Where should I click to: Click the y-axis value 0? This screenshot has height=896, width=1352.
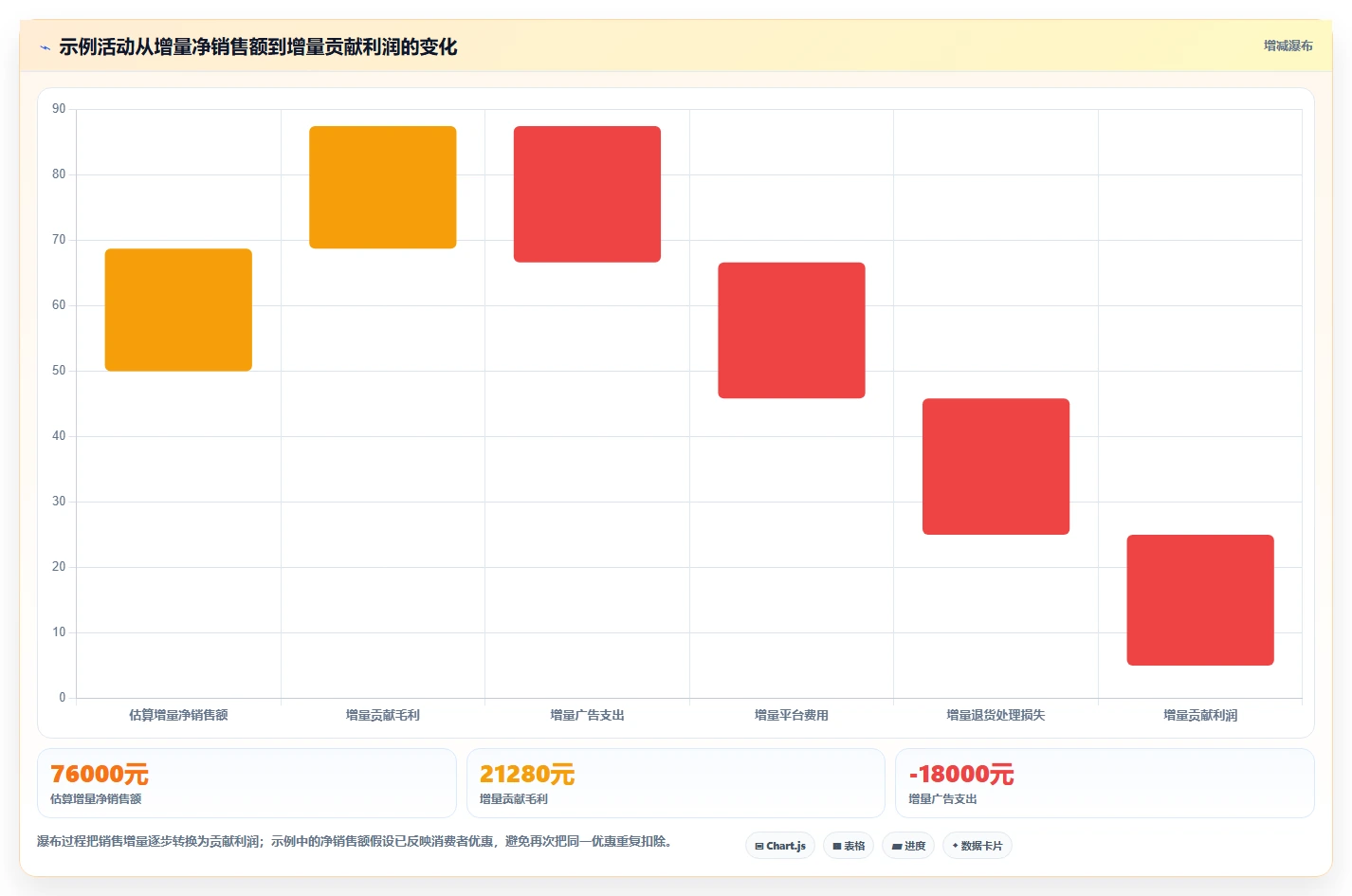pos(63,698)
